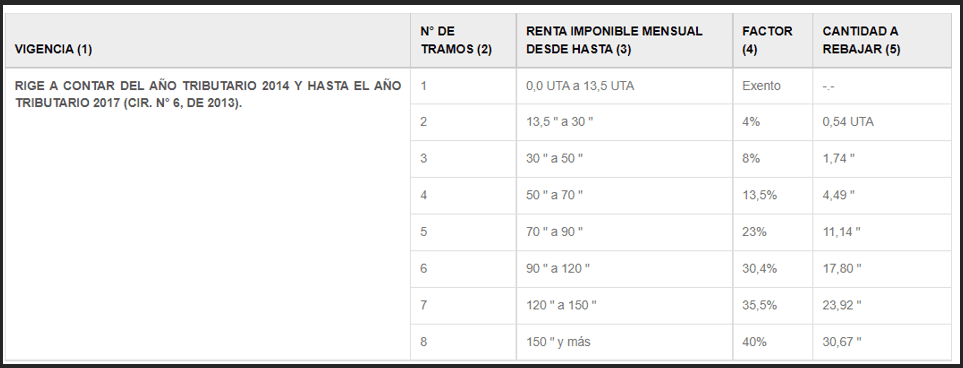
Task: Click the 30,4% factor cell
Action: 773,268
